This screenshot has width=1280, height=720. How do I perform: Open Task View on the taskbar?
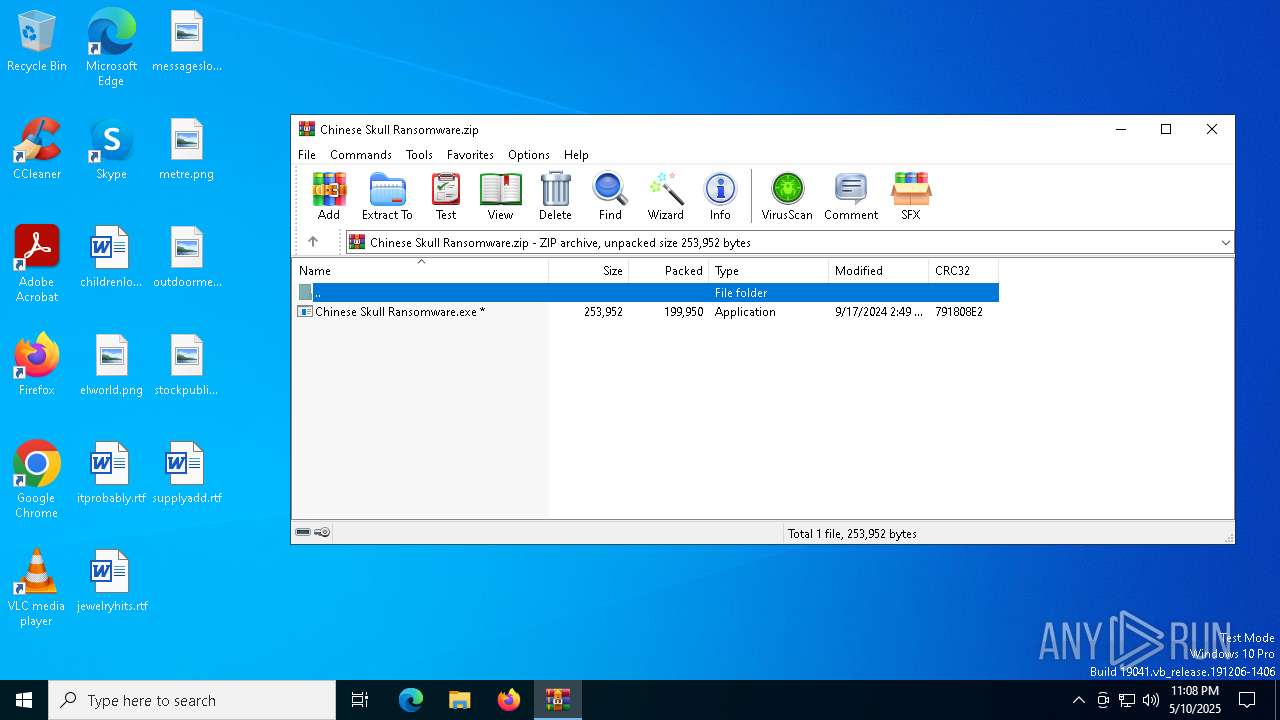(x=360, y=700)
